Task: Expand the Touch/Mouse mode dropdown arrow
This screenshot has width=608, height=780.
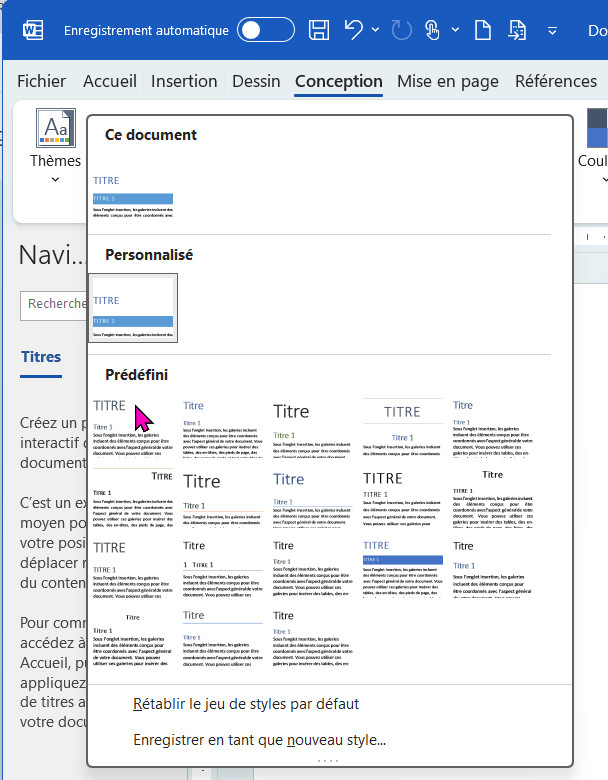Action: (x=457, y=30)
